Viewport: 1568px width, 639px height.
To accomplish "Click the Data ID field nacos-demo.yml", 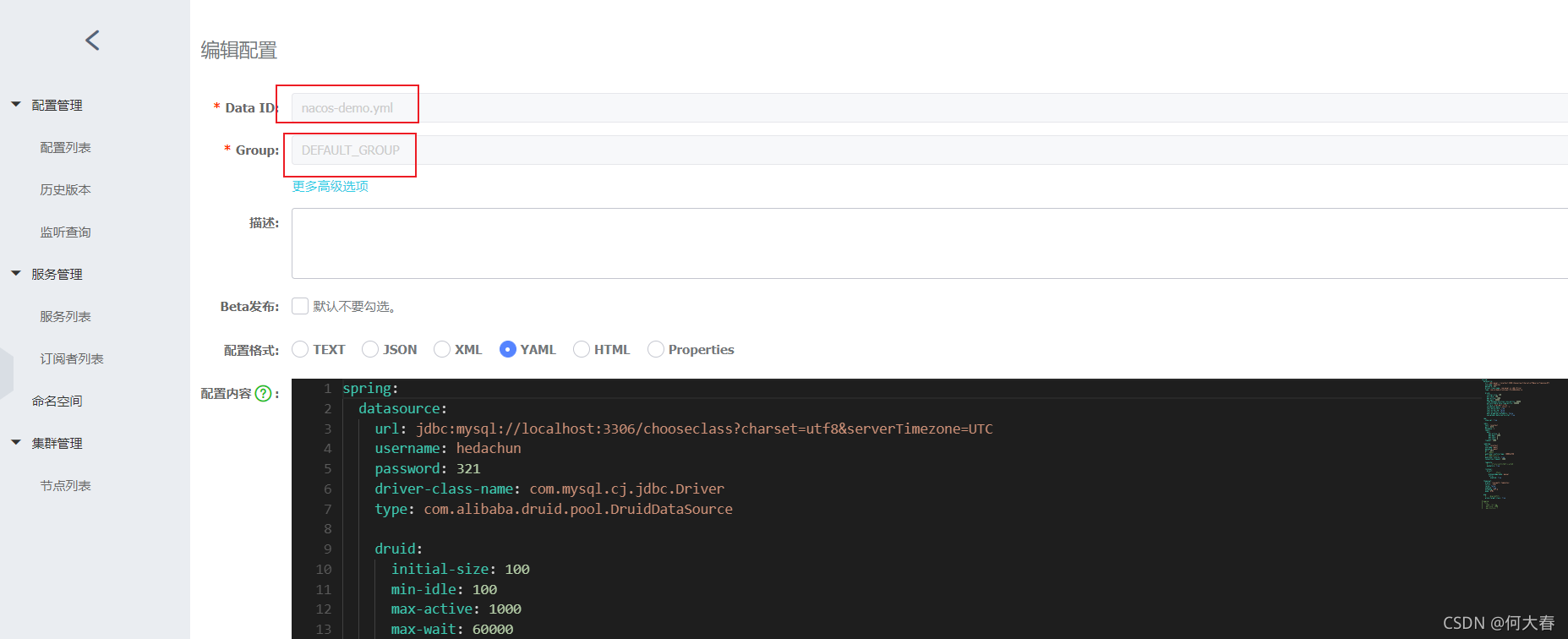I will tap(930, 107).
